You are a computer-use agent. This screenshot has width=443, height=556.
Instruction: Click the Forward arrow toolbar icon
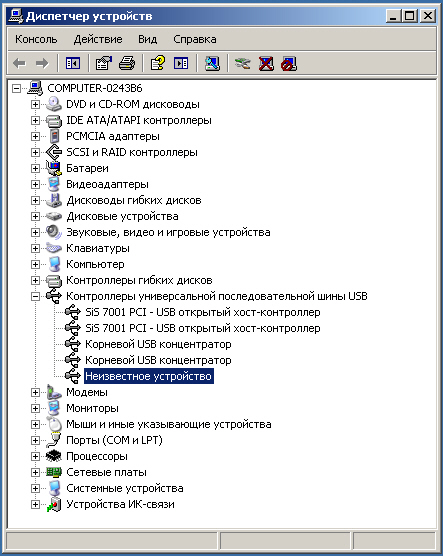pyautogui.click(x=42, y=64)
